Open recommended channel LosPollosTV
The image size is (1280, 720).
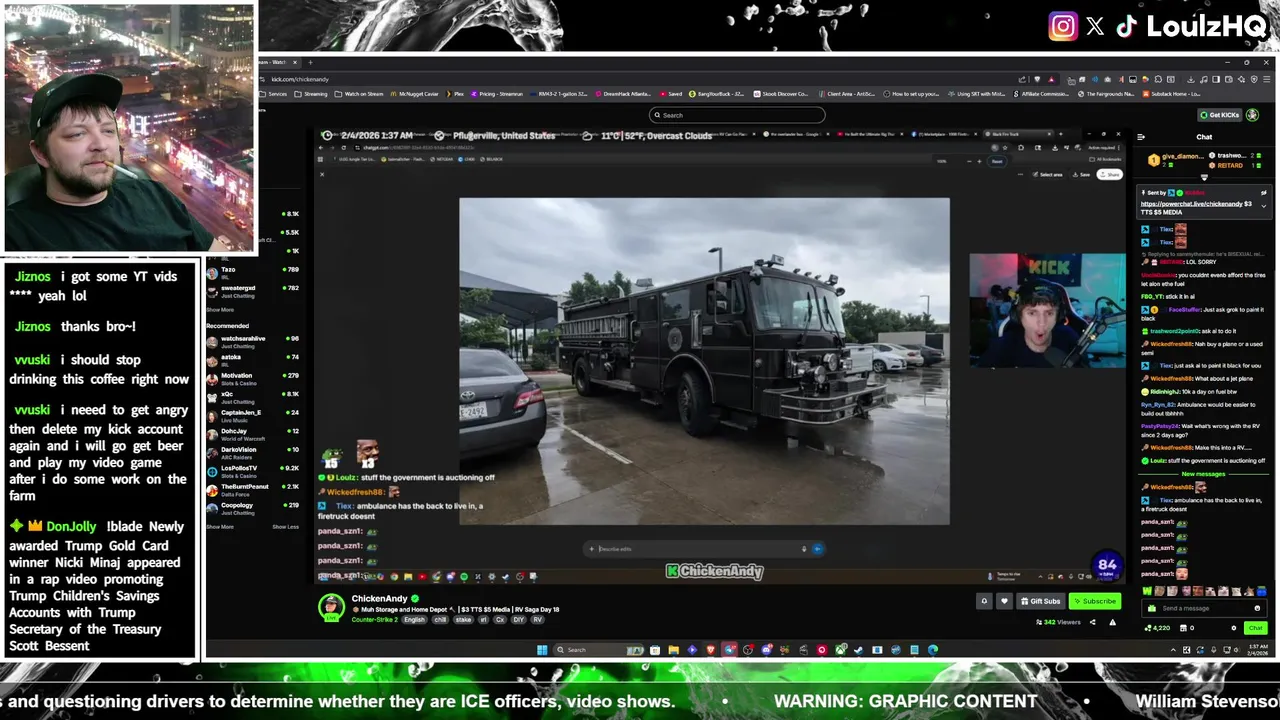[x=253, y=470]
